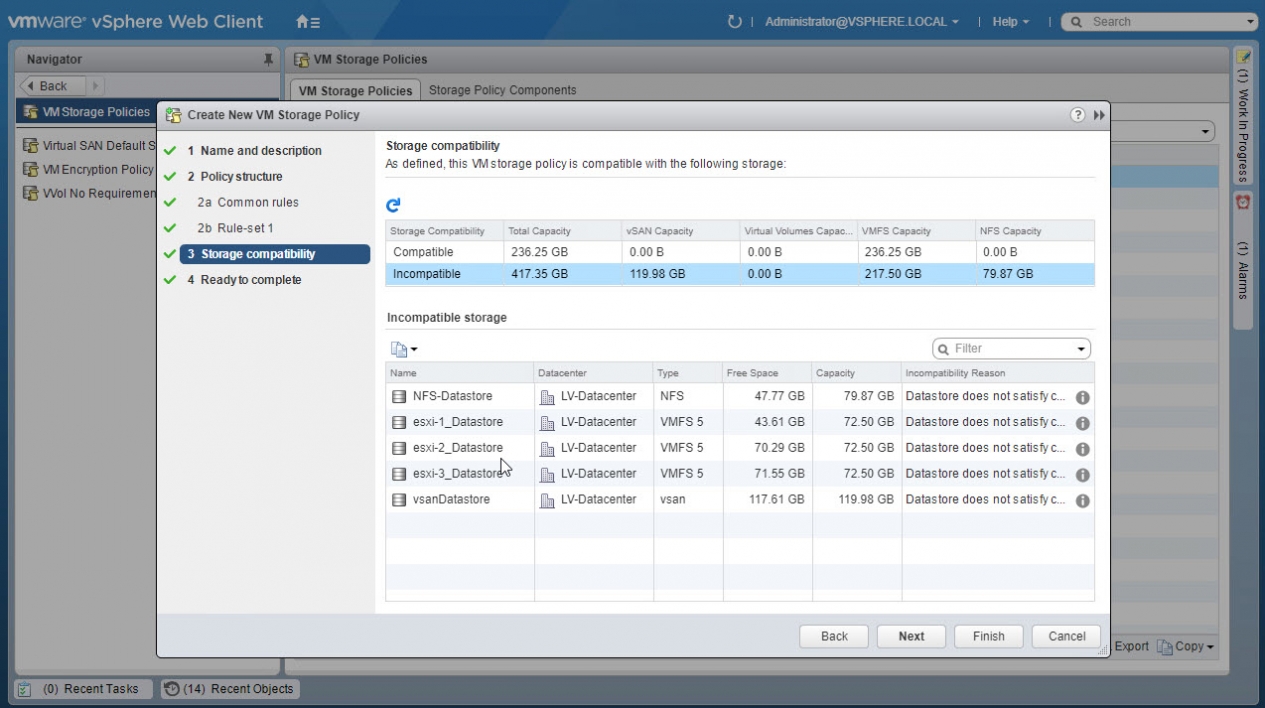Screen dimensions: 1265x708
Task: Click info icon for NFS-Datastore incompatibility reason
Action: pos(1082,397)
